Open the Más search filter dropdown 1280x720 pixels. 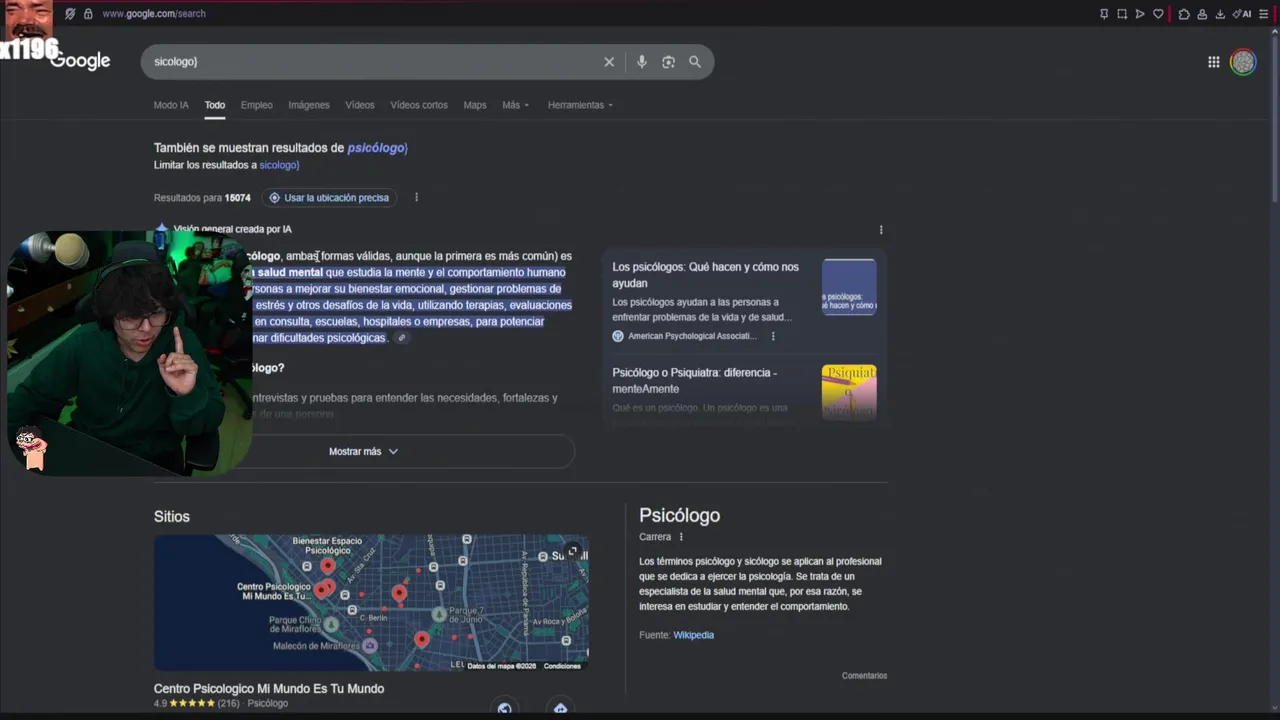point(516,105)
